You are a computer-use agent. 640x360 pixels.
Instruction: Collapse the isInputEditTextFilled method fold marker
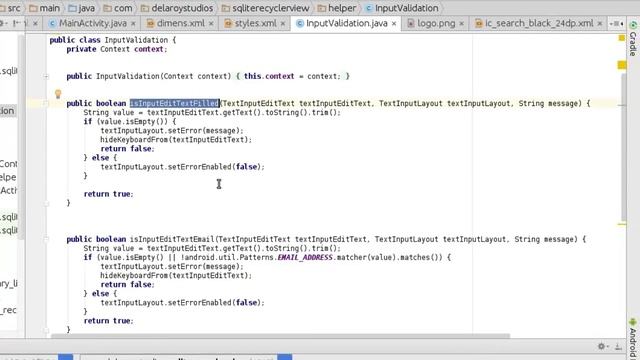click(x=46, y=104)
